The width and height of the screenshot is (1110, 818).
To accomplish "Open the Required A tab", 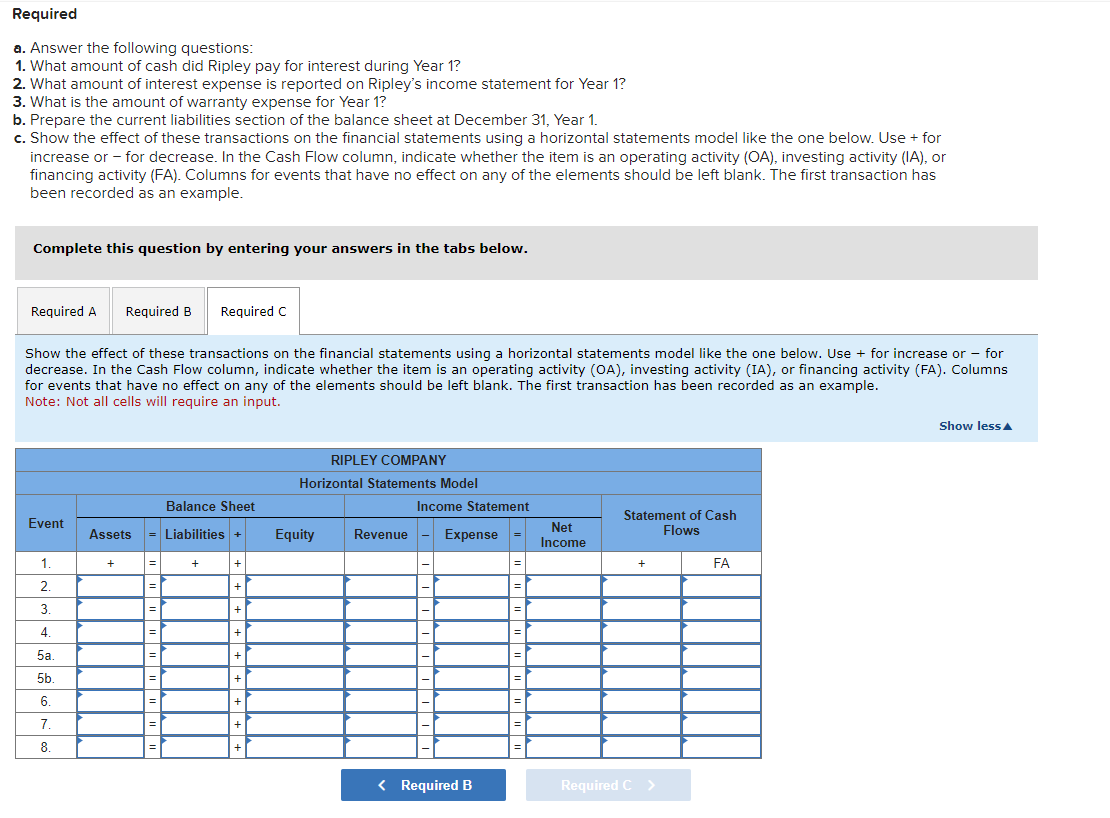I will click(x=63, y=311).
